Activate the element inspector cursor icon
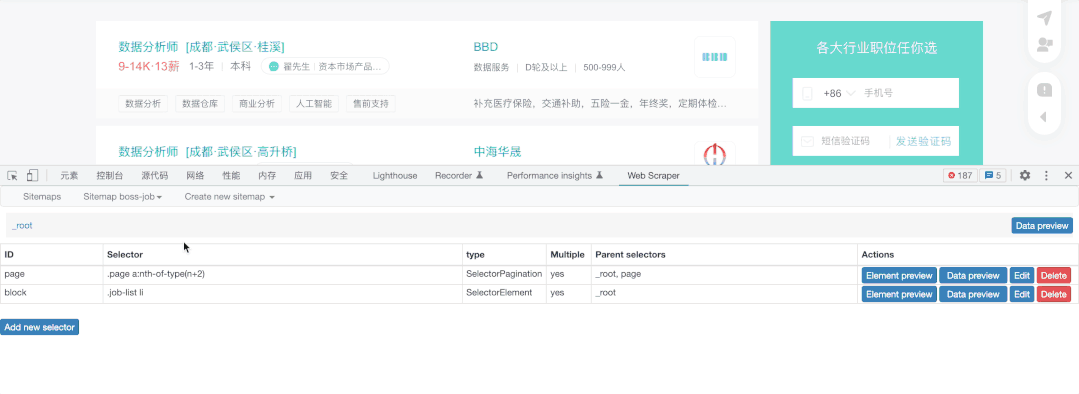Viewport: 1079px width, 394px height. [x=12, y=175]
